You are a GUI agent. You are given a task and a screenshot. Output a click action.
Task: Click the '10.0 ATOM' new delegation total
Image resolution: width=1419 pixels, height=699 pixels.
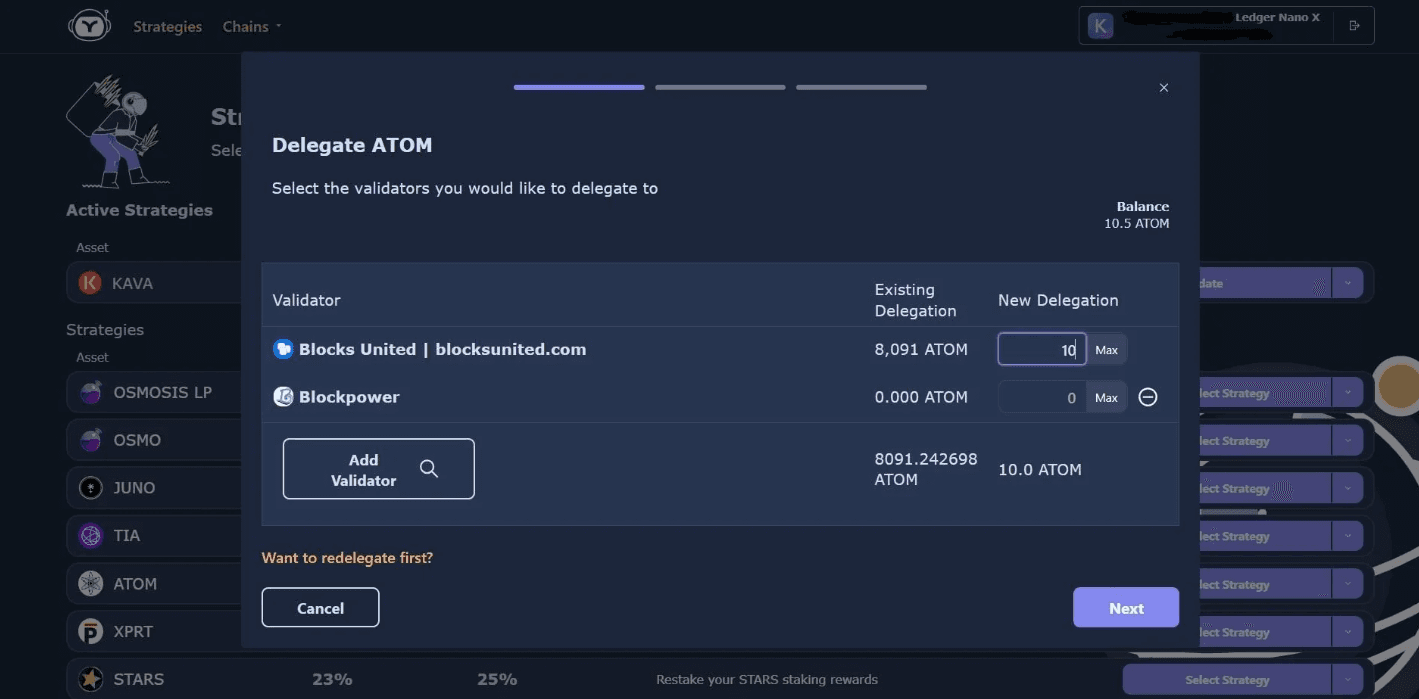pos(1040,469)
